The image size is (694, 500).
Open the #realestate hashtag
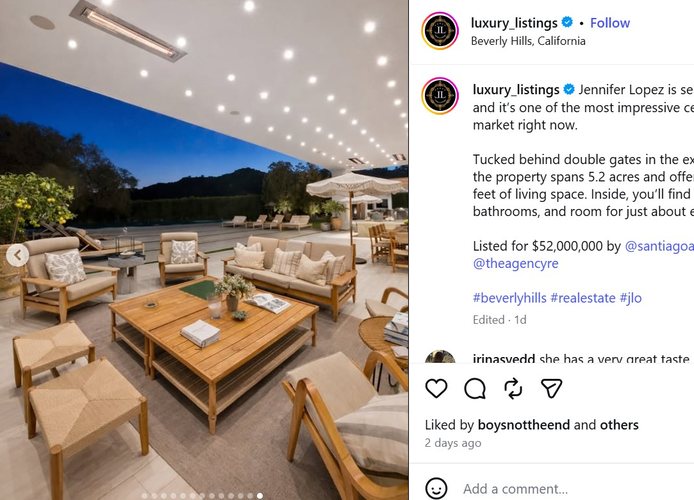(x=583, y=298)
